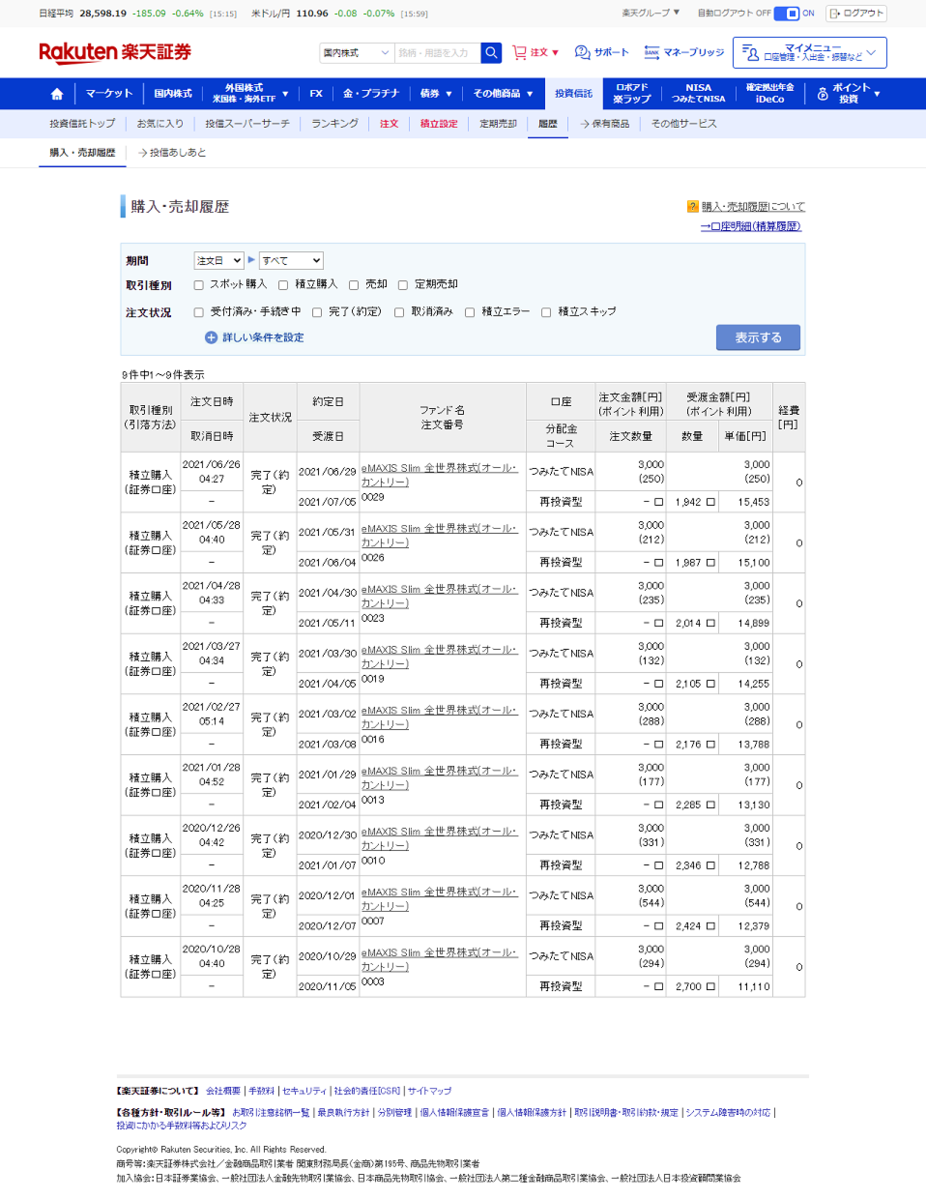Screen dimensions: 926x1200
Task: Open 口座明細(精算履歴) link
Action: (751, 227)
